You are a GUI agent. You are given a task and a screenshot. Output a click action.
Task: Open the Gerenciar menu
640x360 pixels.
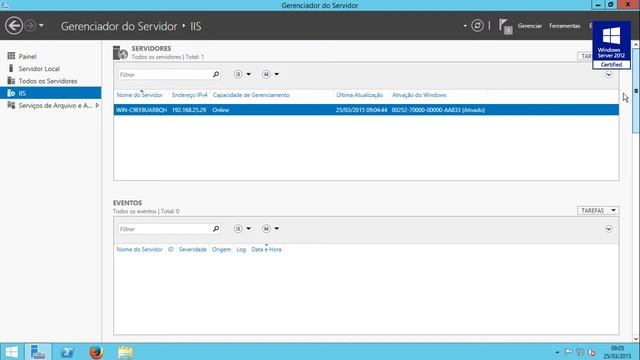pos(529,26)
